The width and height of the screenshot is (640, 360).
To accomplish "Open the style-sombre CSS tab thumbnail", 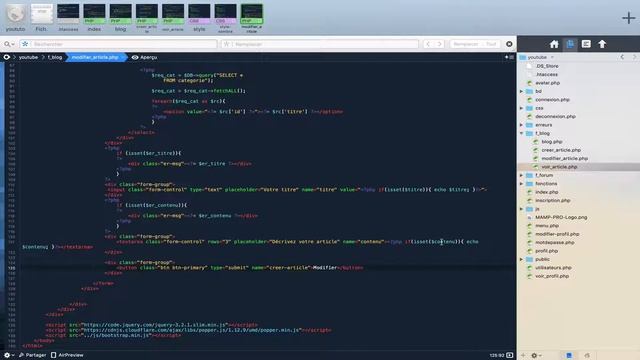I will click(x=225, y=18).
